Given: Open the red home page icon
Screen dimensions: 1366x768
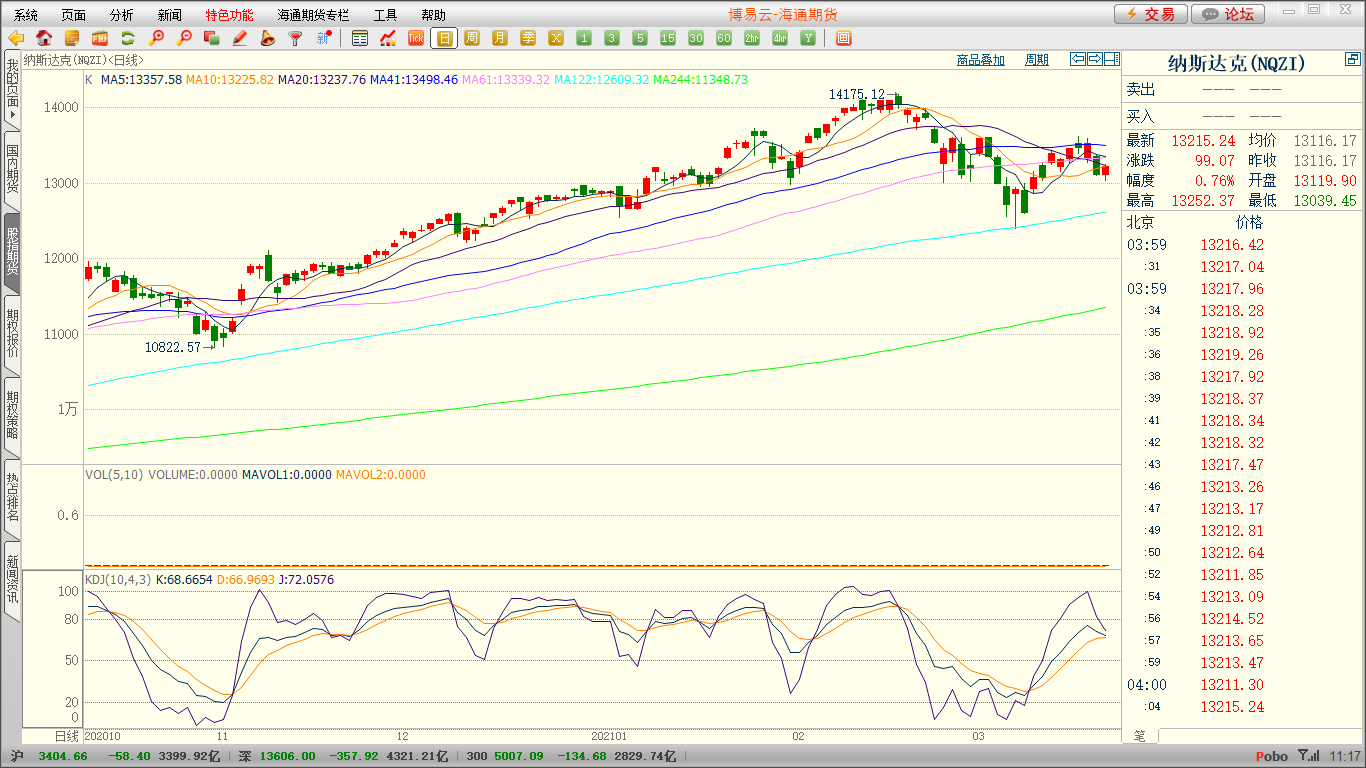Looking at the screenshot, I should (x=44, y=38).
